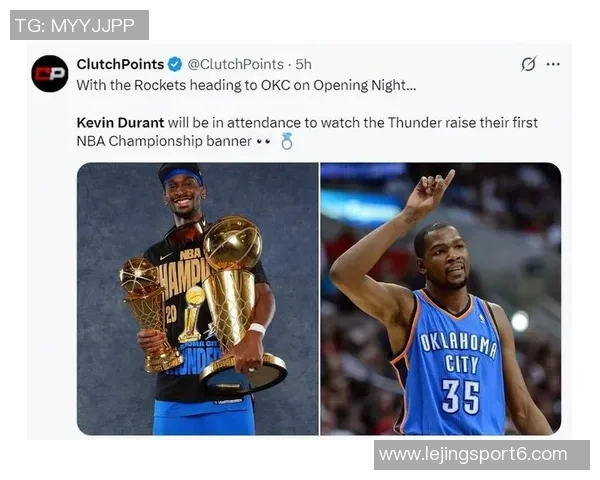Open the ClutchPoints display name
The height and width of the screenshot is (480, 600).
(120, 64)
